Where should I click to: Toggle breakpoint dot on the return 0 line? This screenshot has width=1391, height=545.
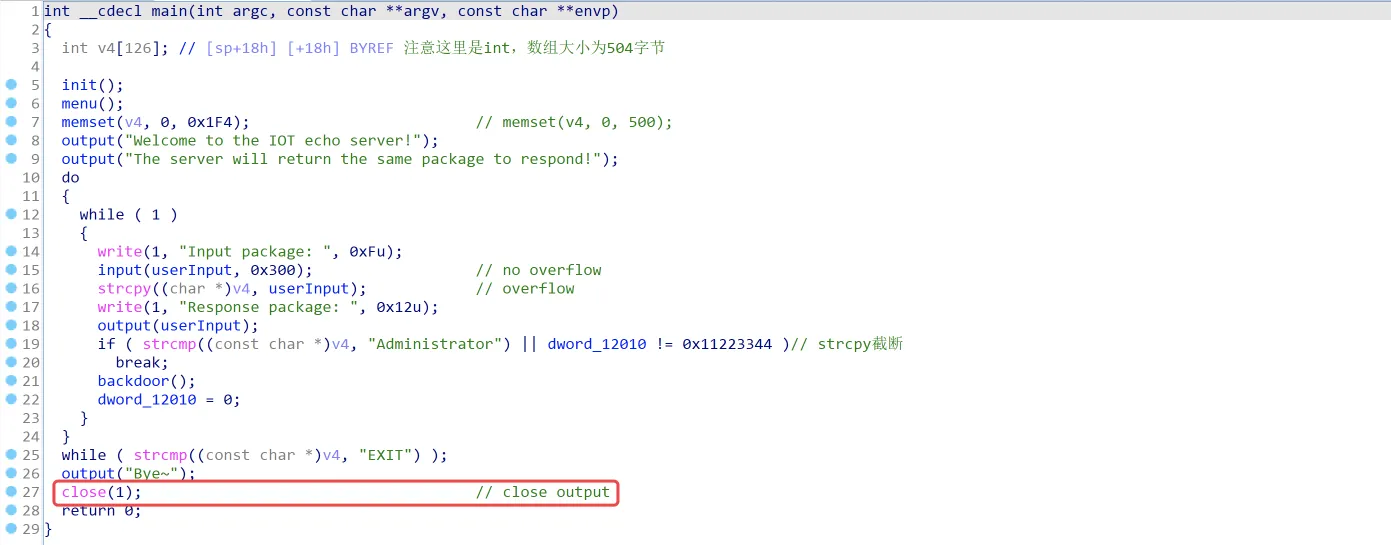[12, 510]
